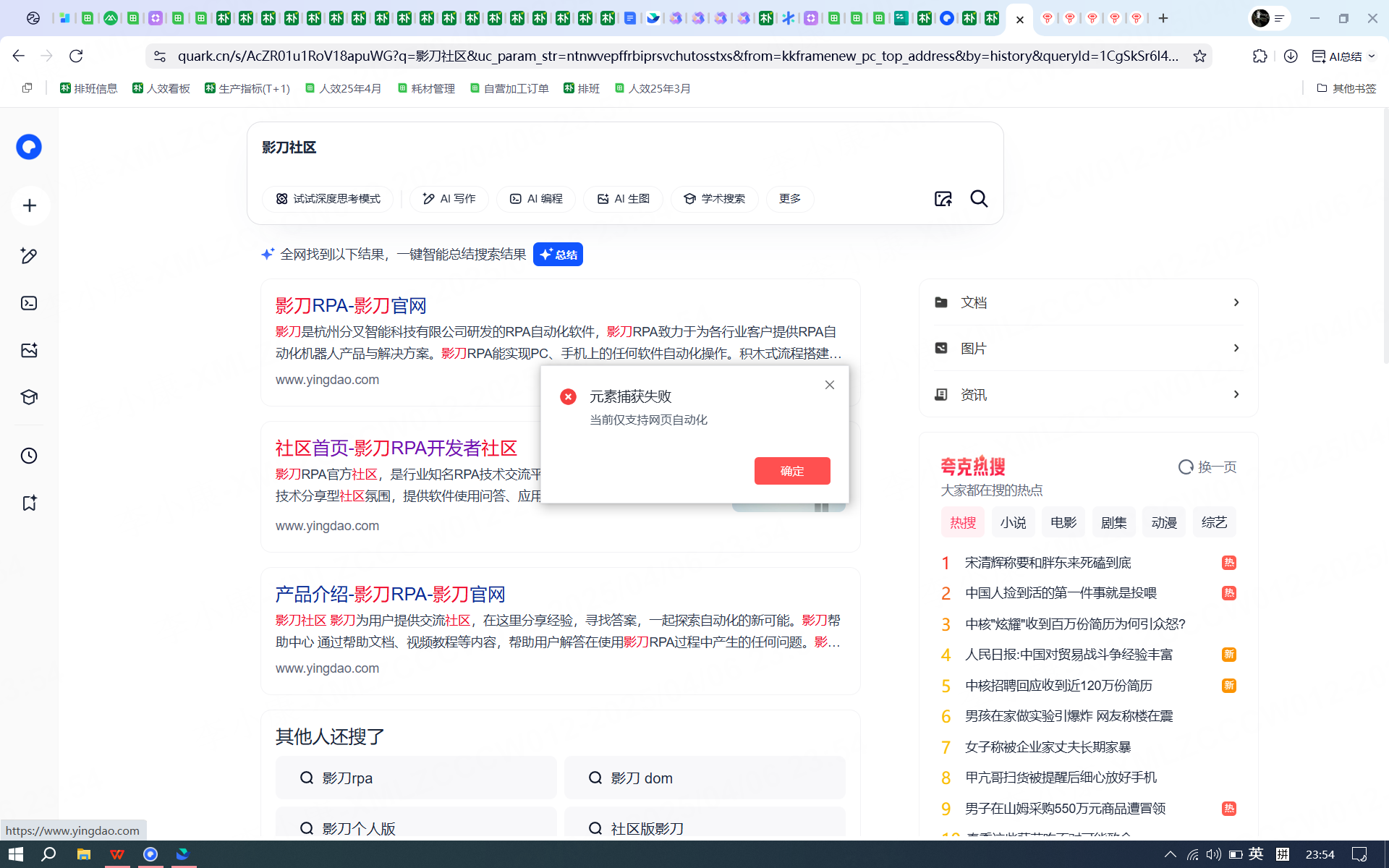Click the image upload search icon
Screen dimensions: 1389x868
pos(943,199)
